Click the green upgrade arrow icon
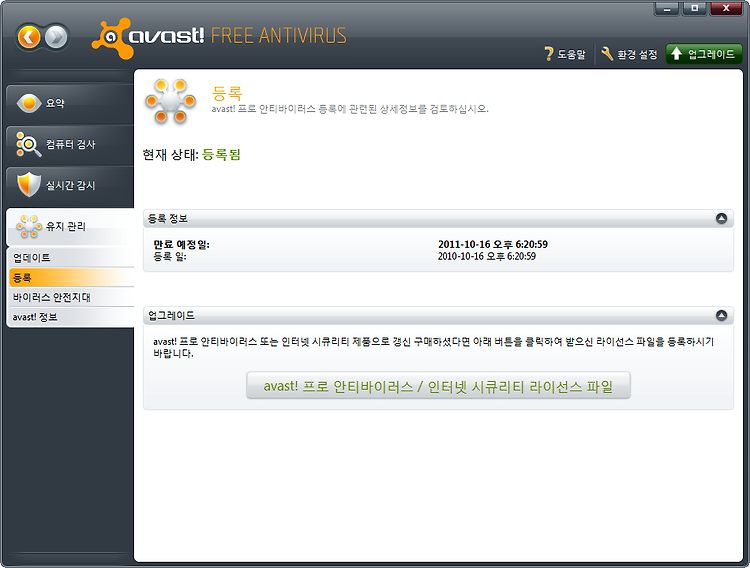 (x=676, y=54)
